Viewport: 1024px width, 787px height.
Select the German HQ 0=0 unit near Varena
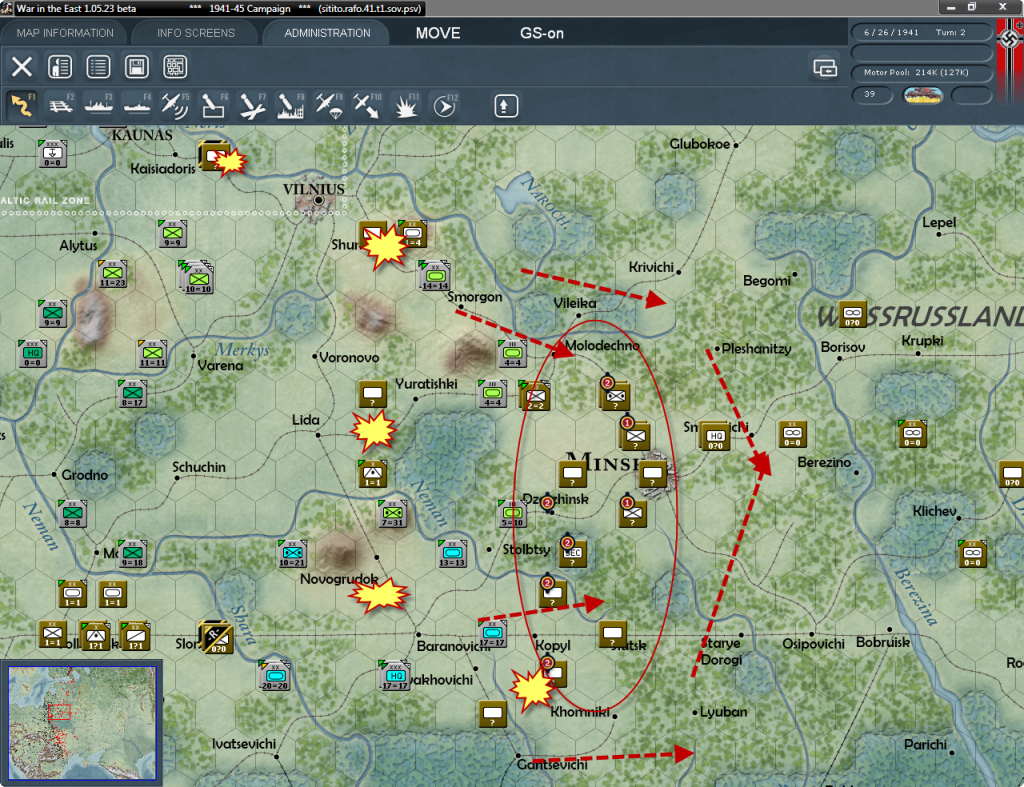pos(32,354)
